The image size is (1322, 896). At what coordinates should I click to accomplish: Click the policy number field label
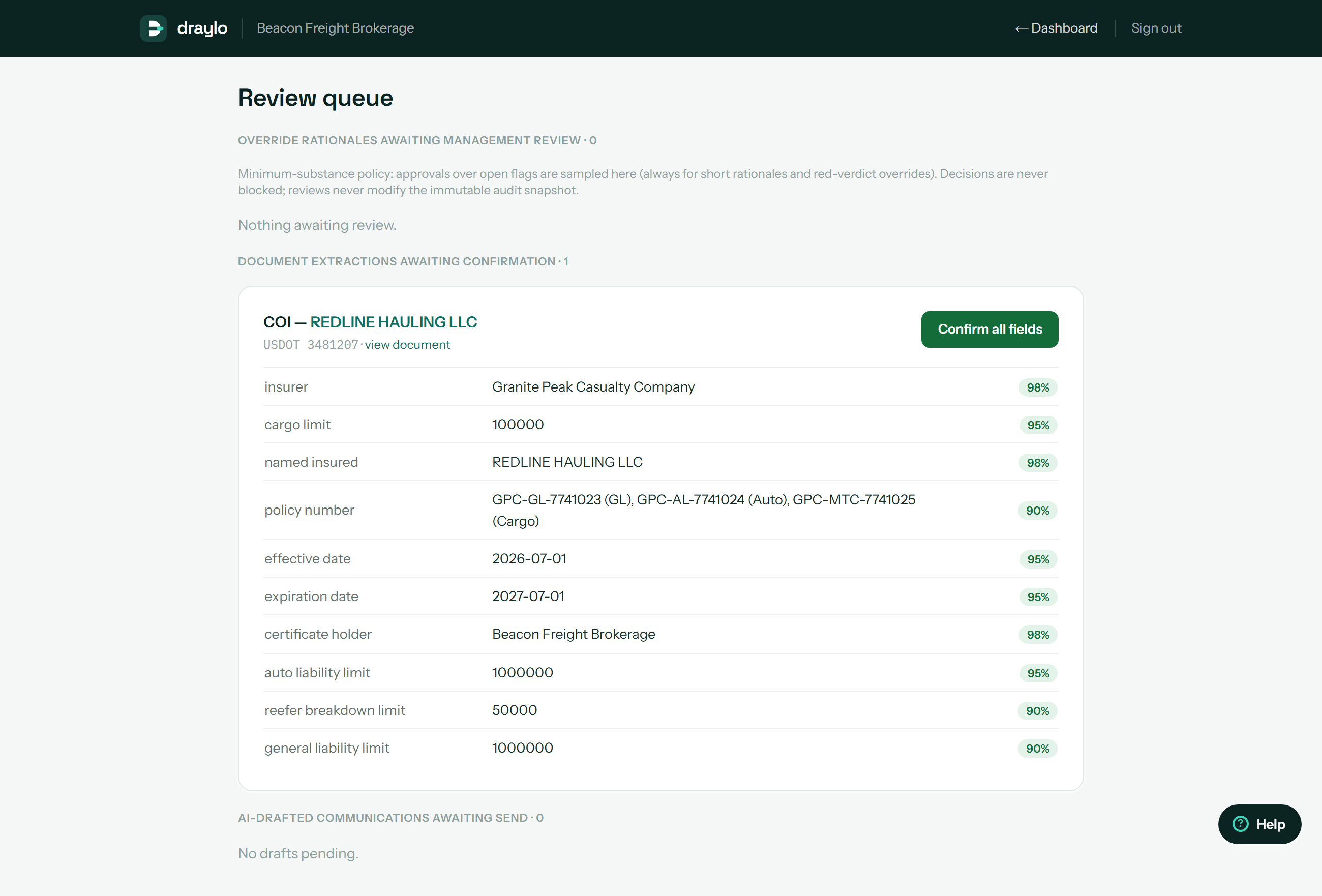pyautogui.click(x=309, y=510)
